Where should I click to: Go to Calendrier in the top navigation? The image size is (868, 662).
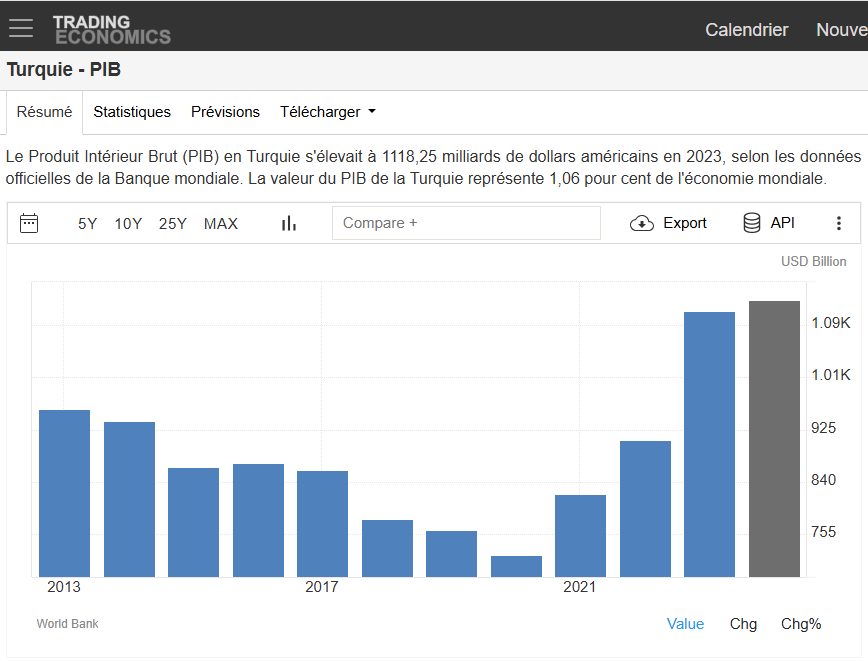pos(746,30)
